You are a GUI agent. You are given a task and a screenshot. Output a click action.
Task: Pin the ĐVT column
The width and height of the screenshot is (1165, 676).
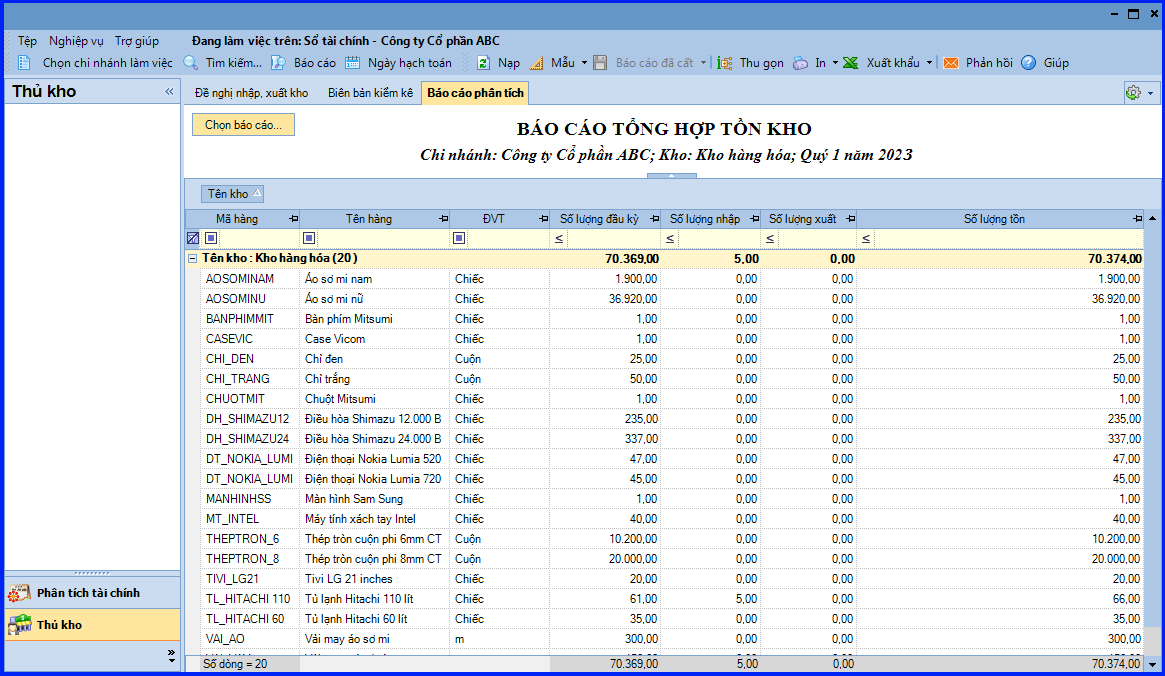tap(543, 219)
